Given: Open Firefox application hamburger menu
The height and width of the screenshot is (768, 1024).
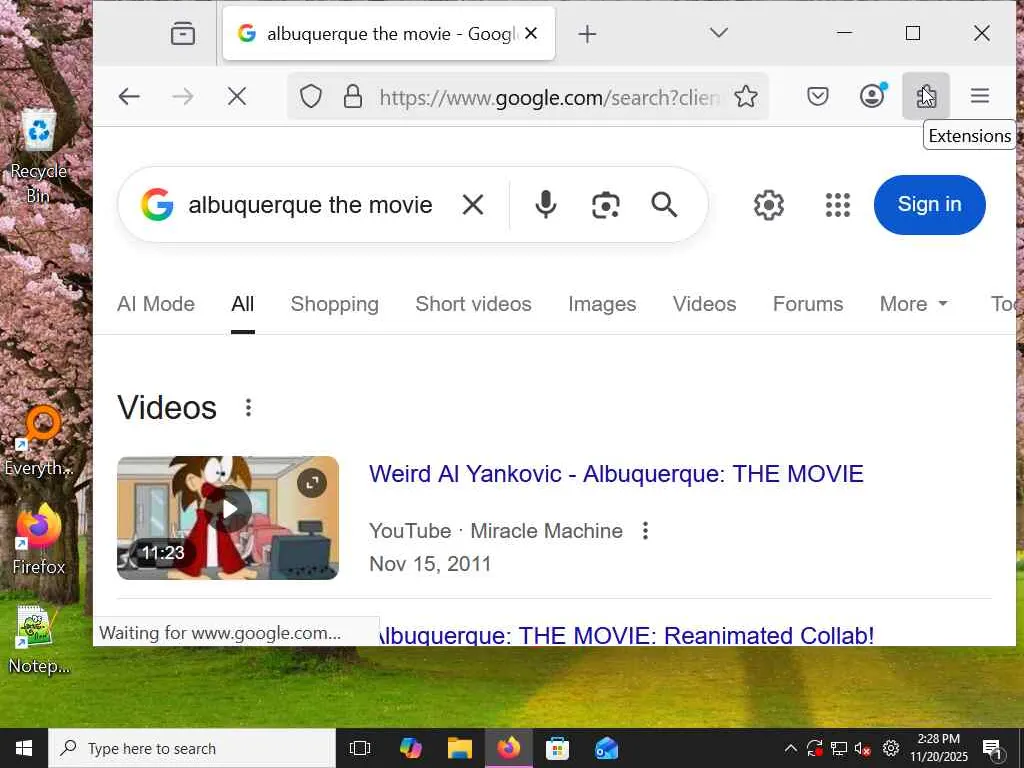Looking at the screenshot, I should [980, 97].
